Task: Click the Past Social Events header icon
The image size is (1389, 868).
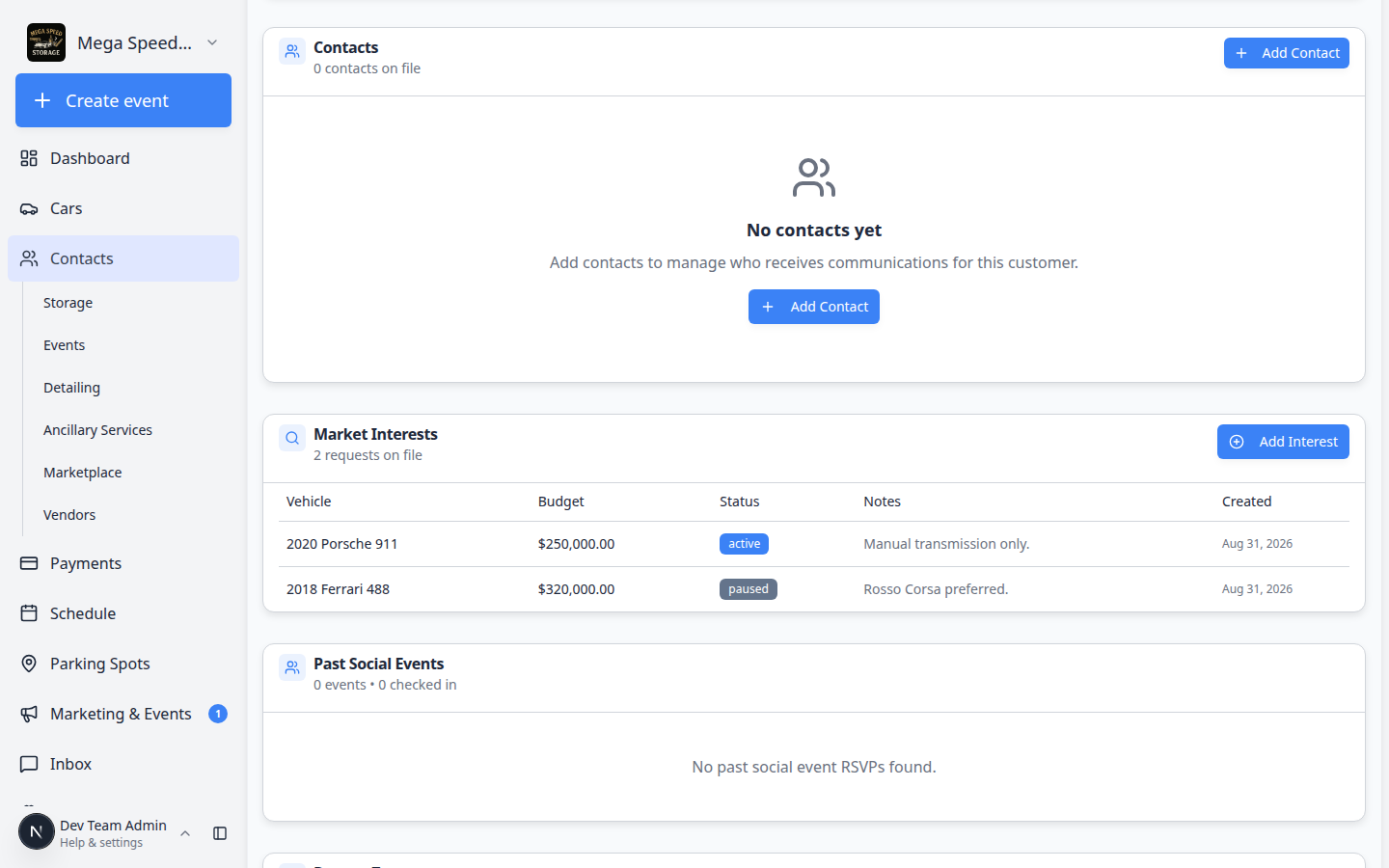Action: pos(292,667)
